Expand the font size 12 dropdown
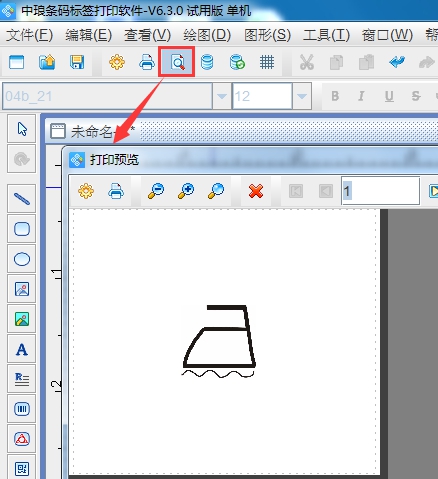Viewport: 438px width, 479px height. [x=302, y=96]
